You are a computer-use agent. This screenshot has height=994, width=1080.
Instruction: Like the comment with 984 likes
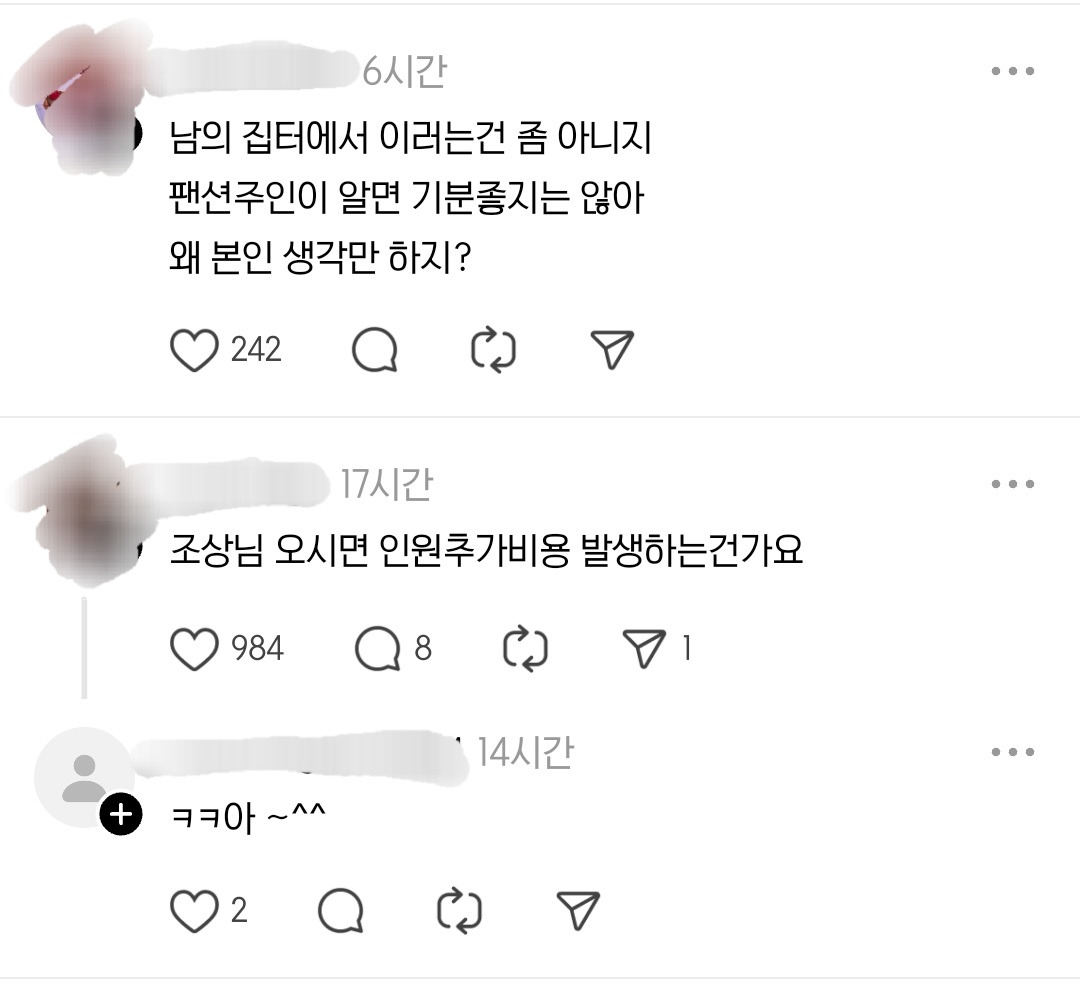194,649
